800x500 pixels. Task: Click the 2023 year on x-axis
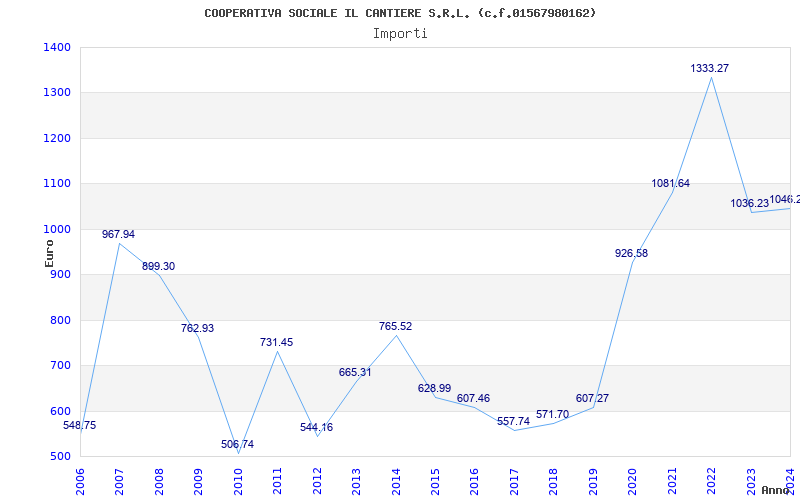751,481
